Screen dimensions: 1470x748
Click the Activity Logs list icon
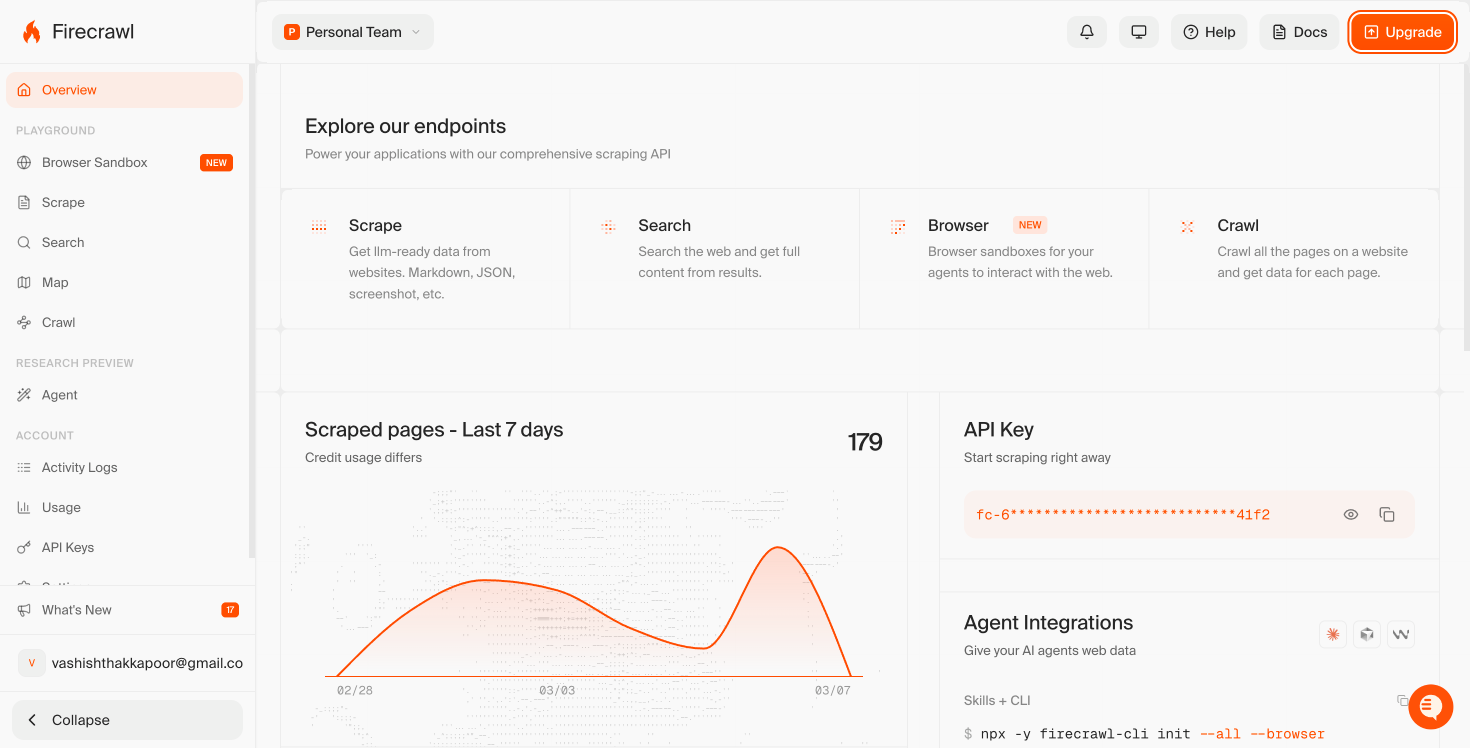[24, 467]
